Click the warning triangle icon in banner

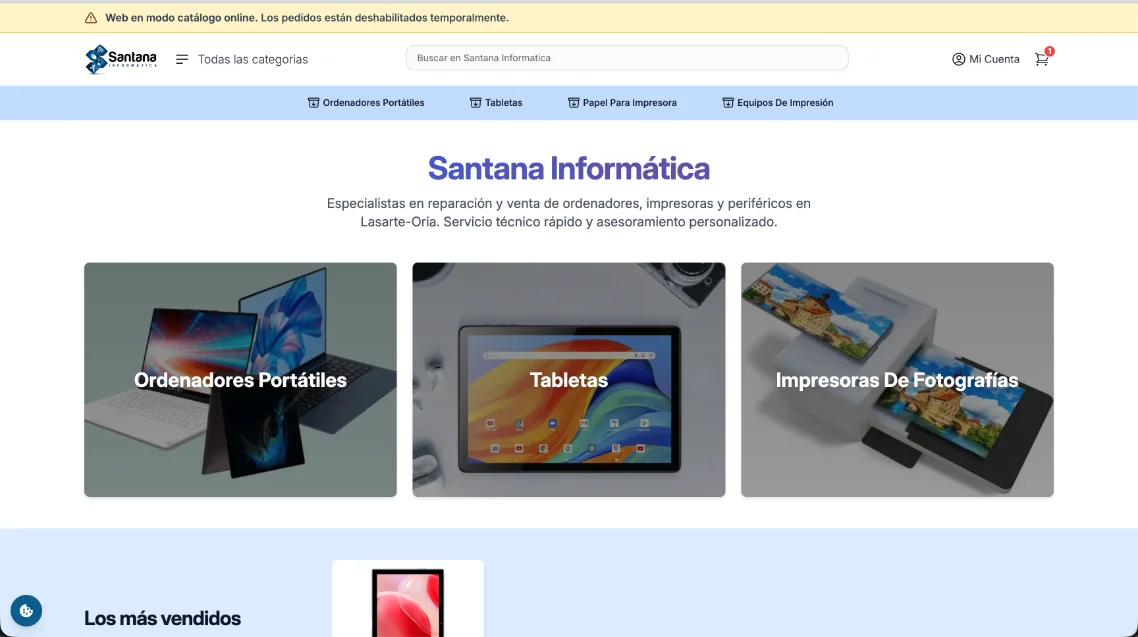click(91, 18)
